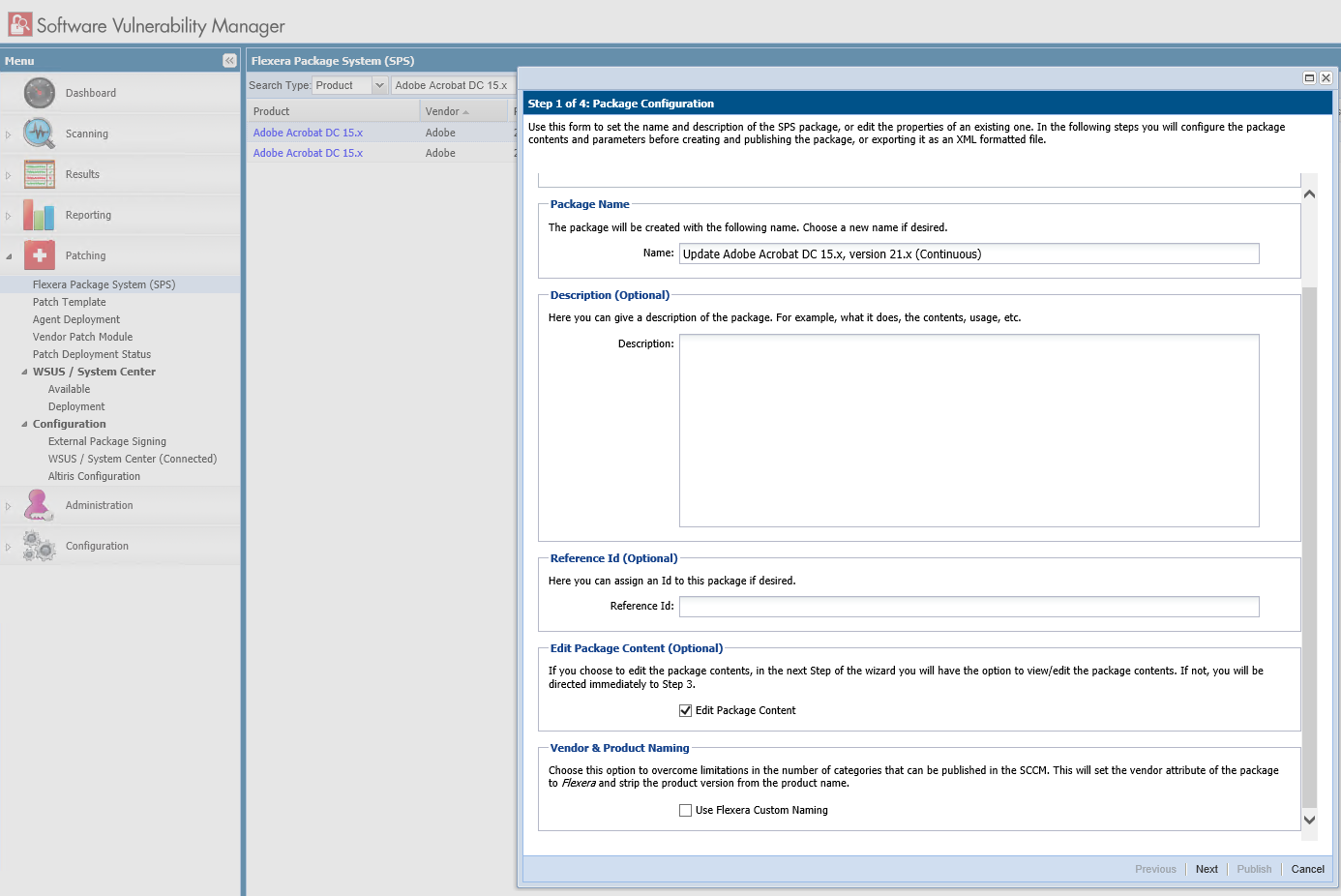Click the package Name input field
The image size is (1341, 896).
[969, 254]
